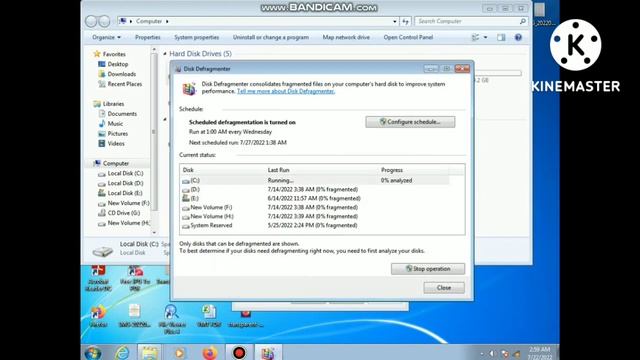Image resolution: width=640 pixels, height=360 pixels.
Task: Select Pictures library in navigation pane
Action: [x=117, y=133]
